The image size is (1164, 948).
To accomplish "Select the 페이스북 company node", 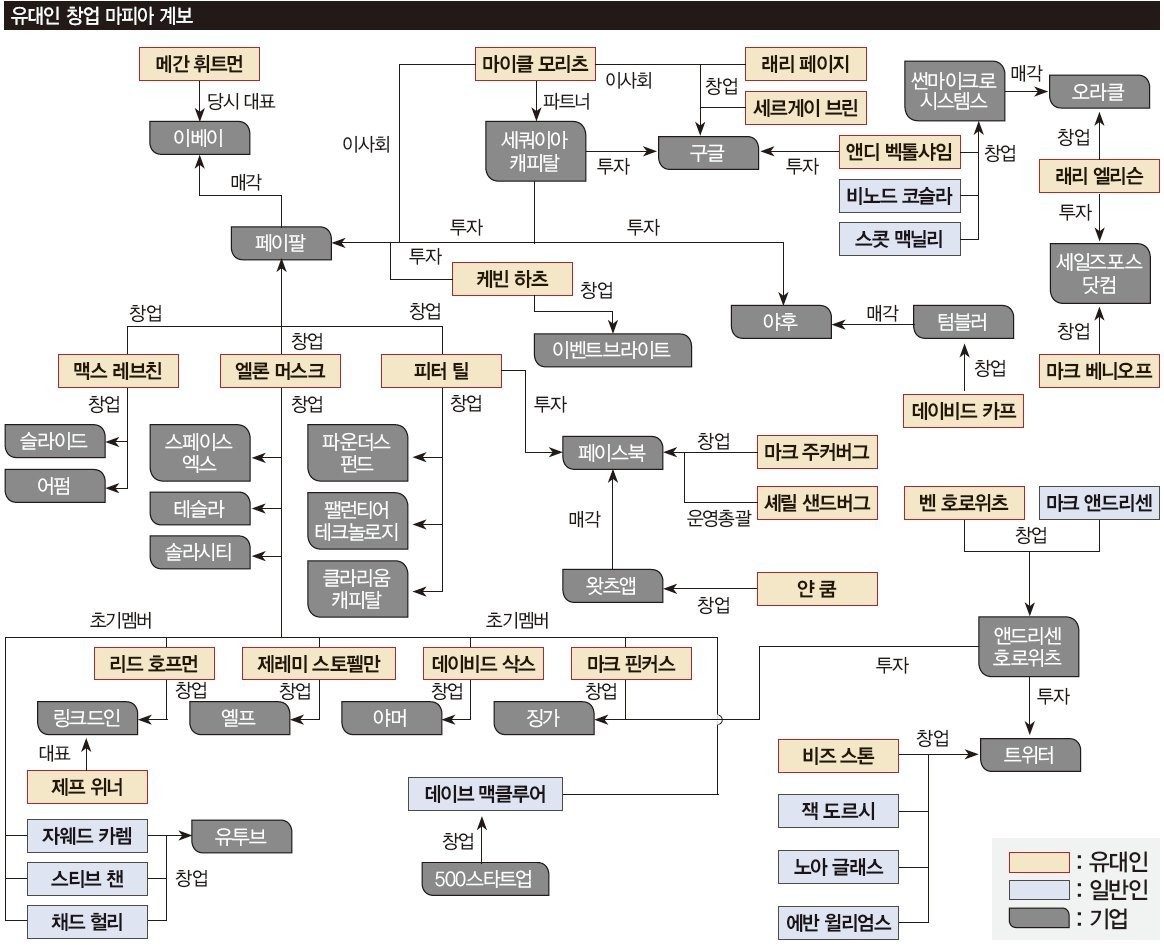I will [612, 452].
